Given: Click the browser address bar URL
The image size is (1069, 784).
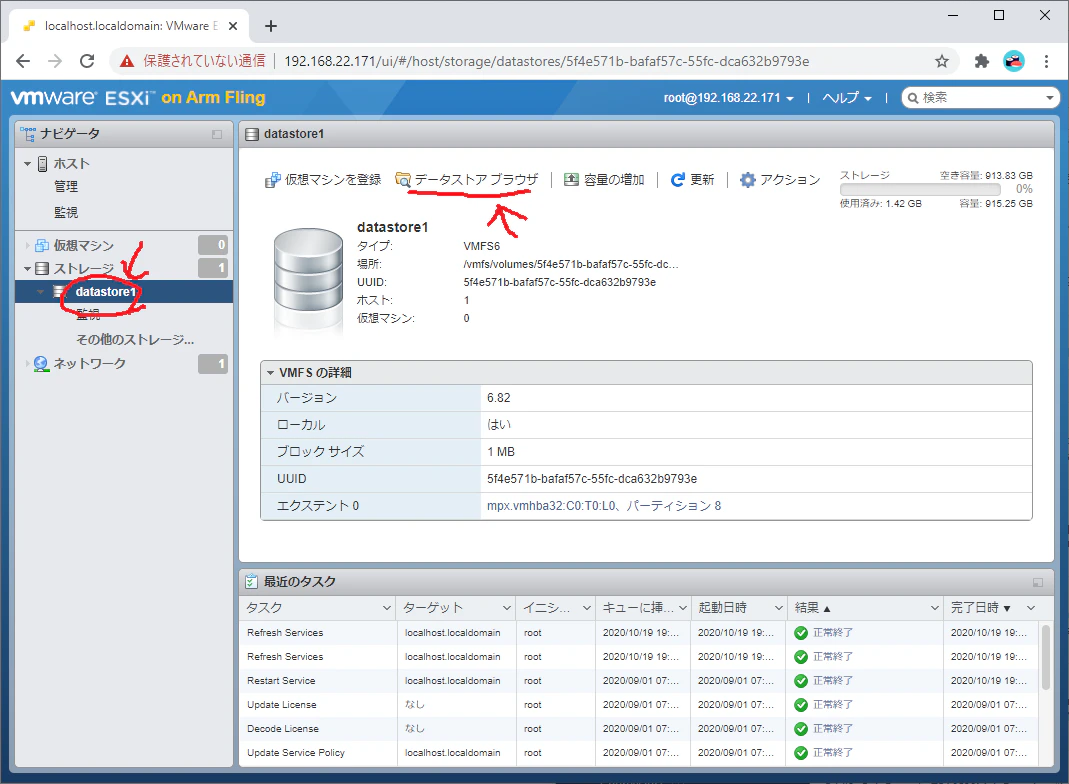Looking at the screenshot, I should [x=547, y=61].
